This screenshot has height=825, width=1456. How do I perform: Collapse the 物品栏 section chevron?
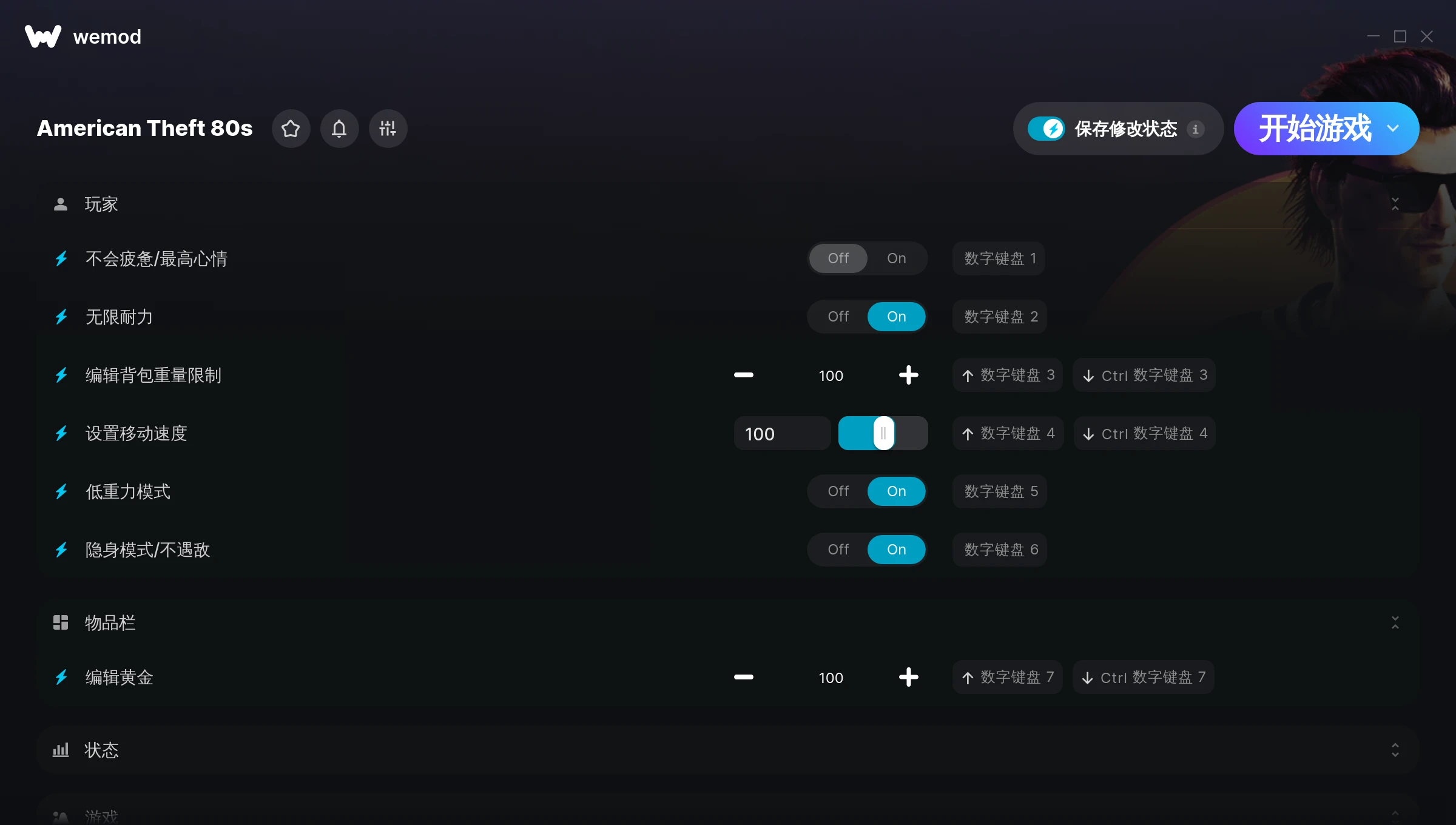tap(1395, 622)
